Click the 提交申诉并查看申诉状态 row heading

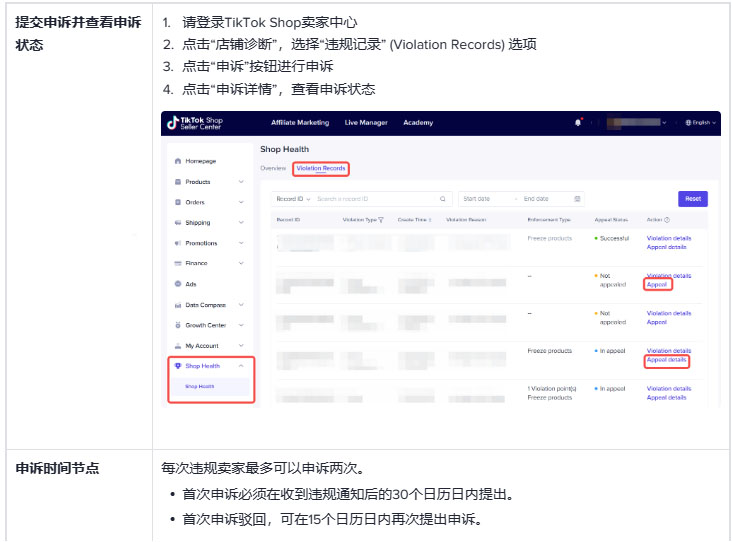[78, 34]
